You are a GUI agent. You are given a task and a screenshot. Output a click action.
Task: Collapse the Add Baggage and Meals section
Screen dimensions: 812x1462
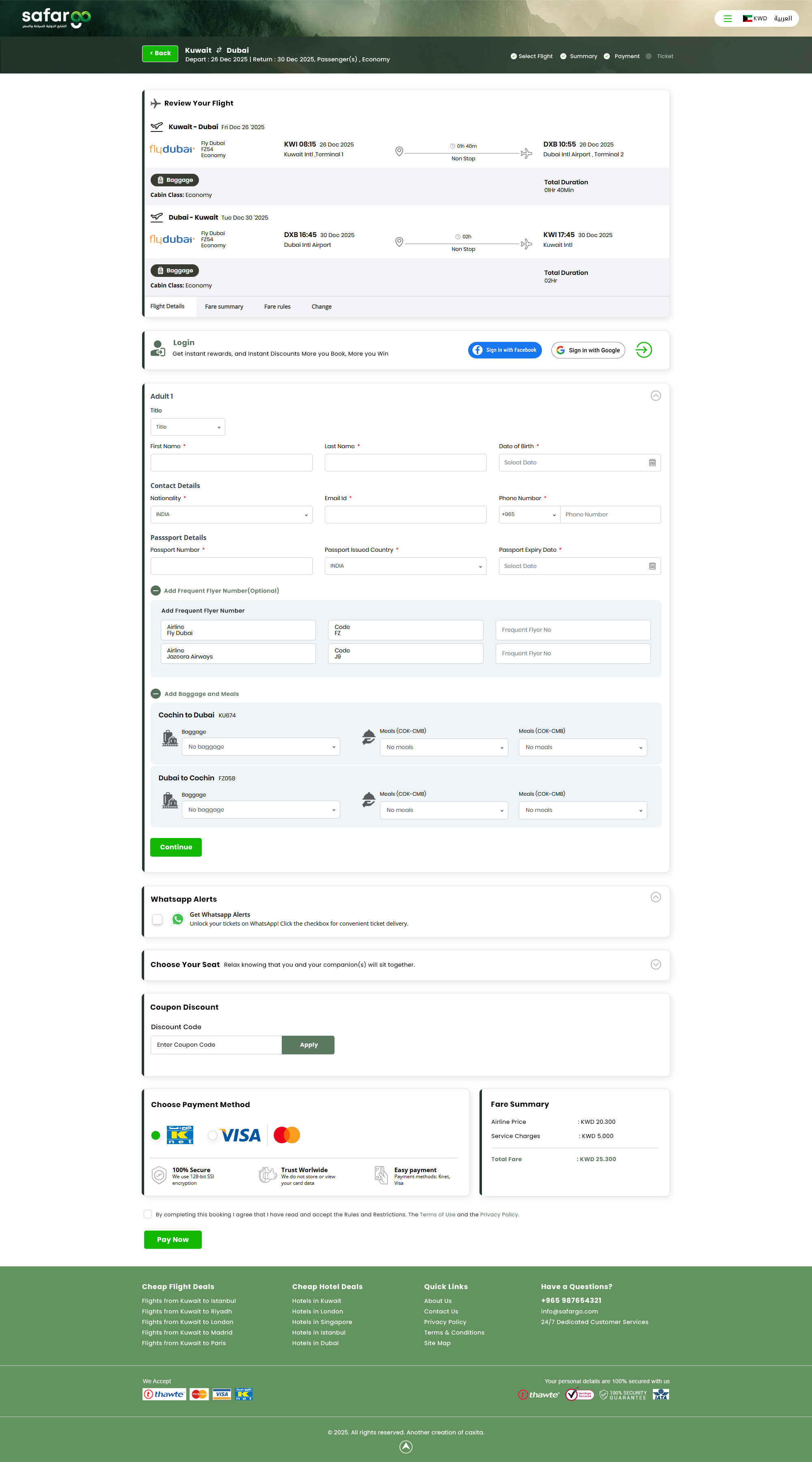point(155,693)
